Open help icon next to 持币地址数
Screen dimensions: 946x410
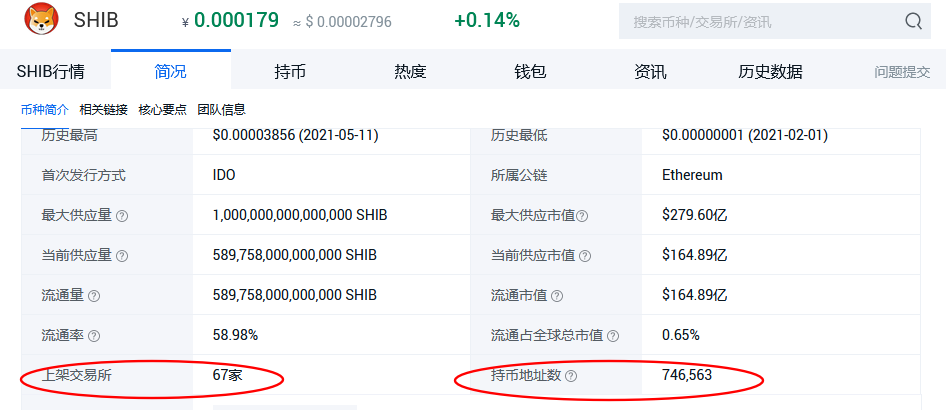point(571,376)
